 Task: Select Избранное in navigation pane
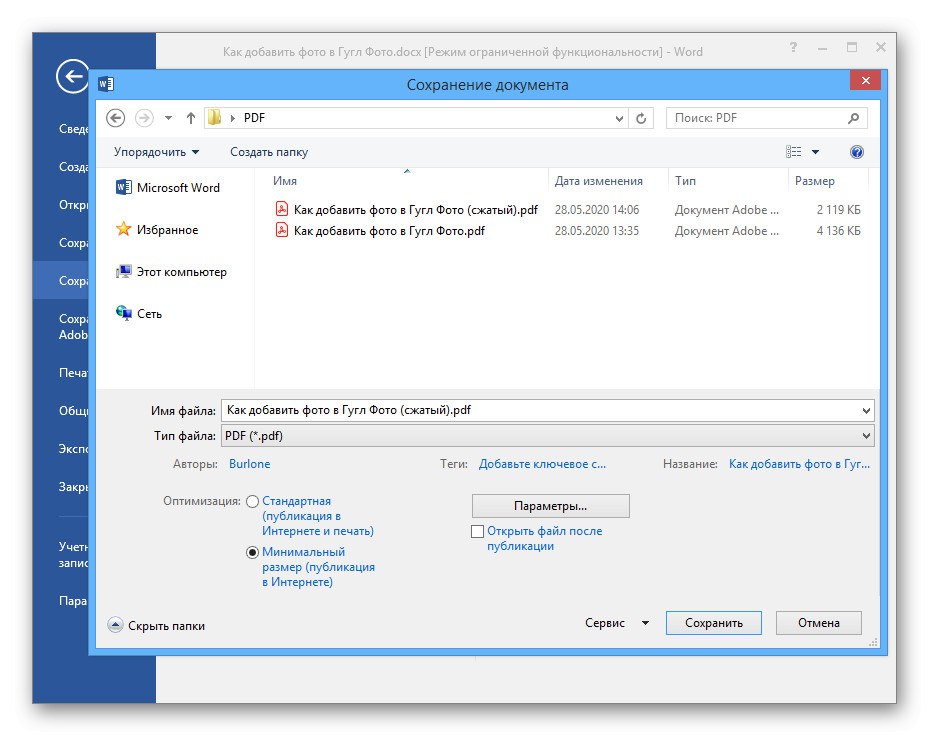tap(167, 230)
